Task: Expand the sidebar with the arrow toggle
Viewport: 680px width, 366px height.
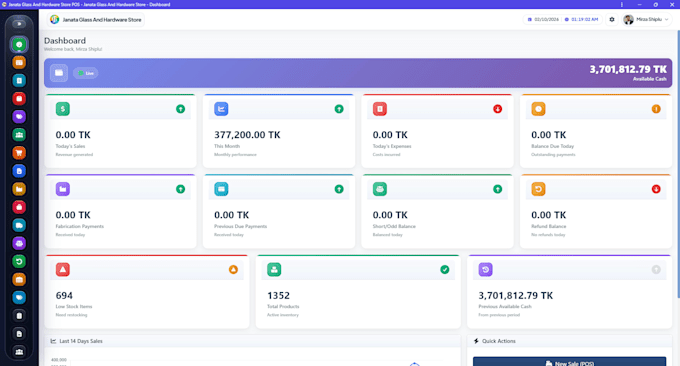Action: (x=19, y=24)
